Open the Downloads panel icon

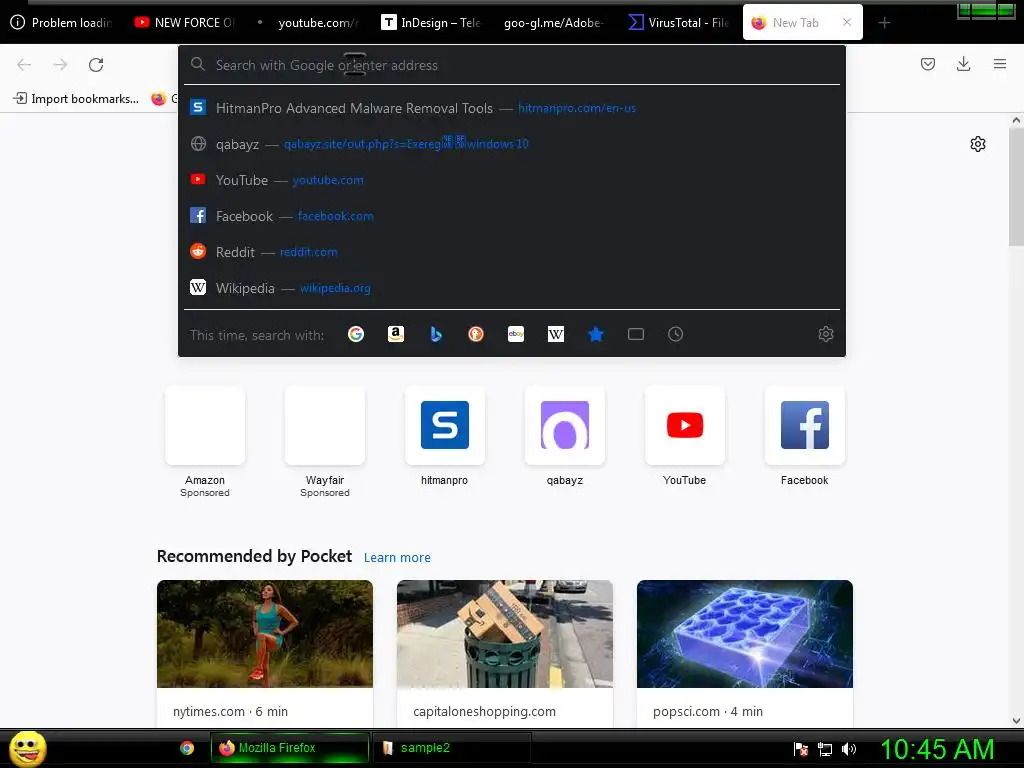(x=963, y=64)
